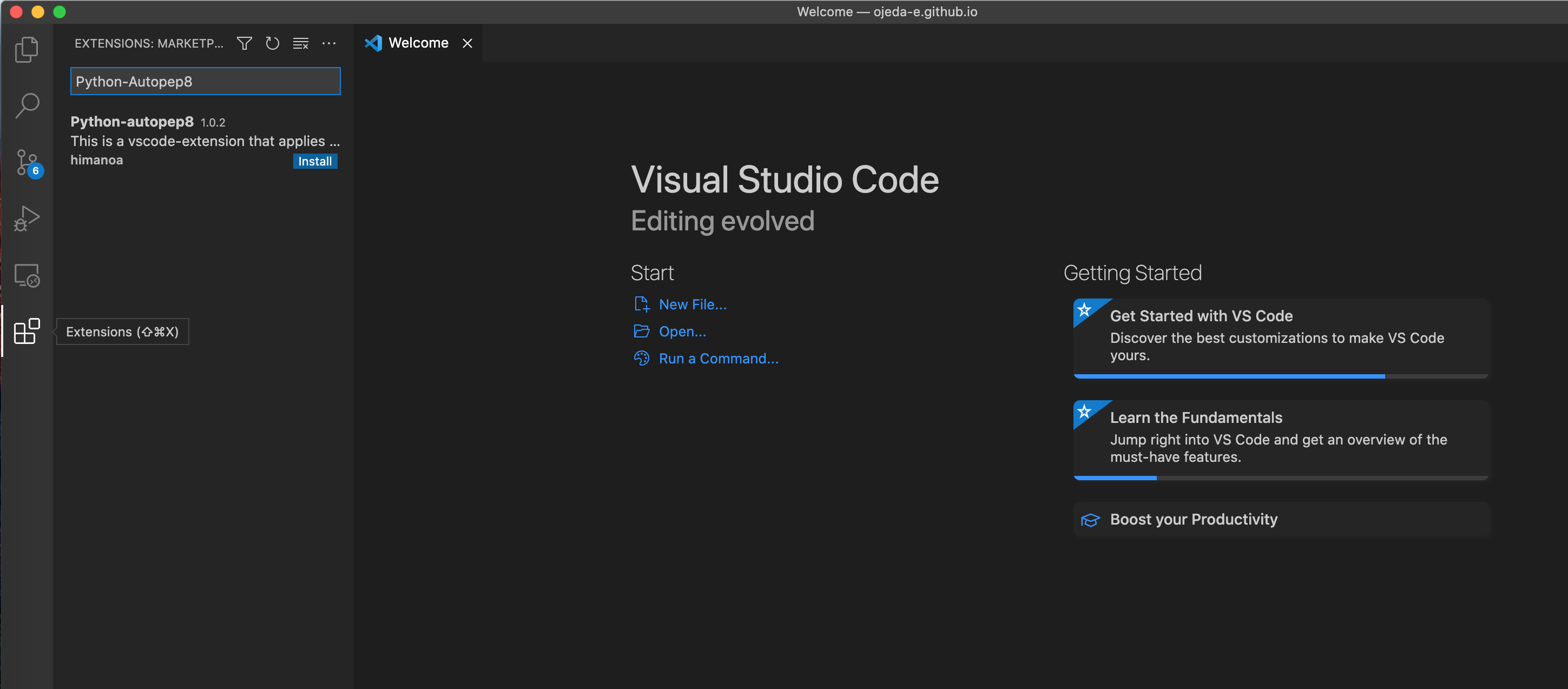The image size is (1568, 689).
Task: Click the New File... link
Action: 693,304
